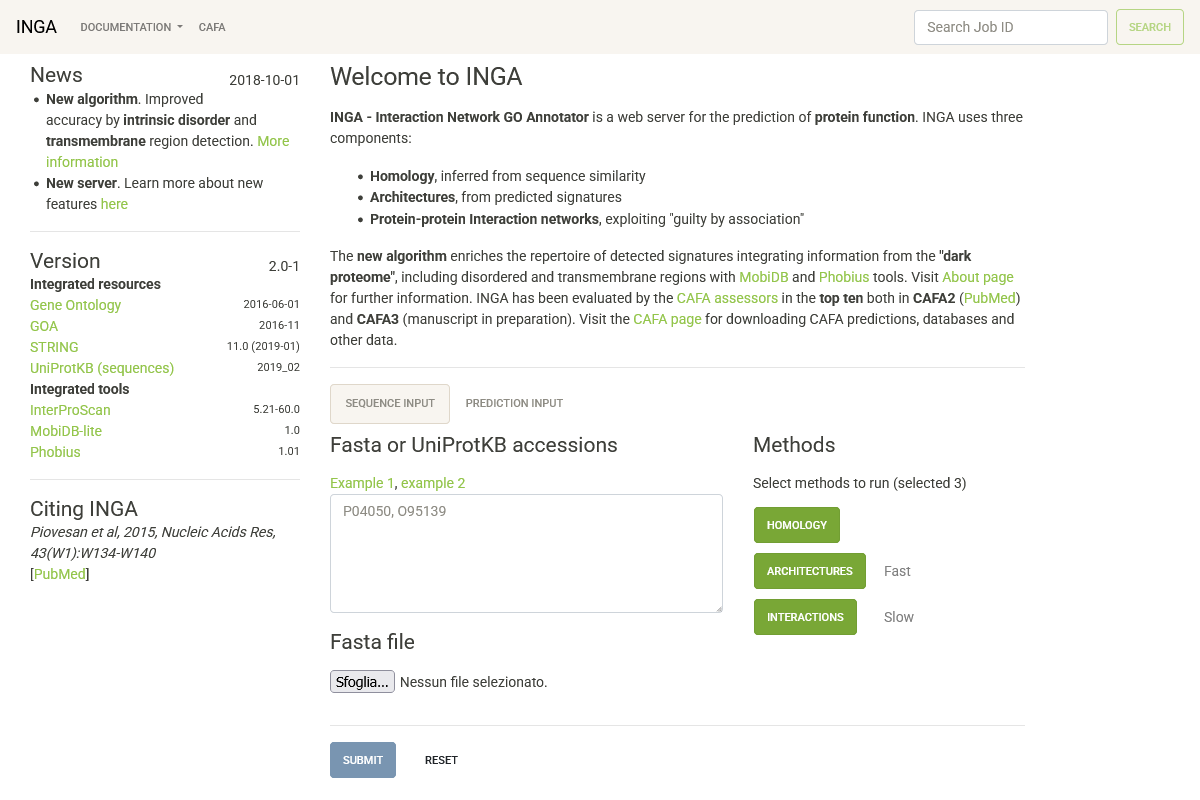
Task: Open the About page link
Action: [x=978, y=277]
